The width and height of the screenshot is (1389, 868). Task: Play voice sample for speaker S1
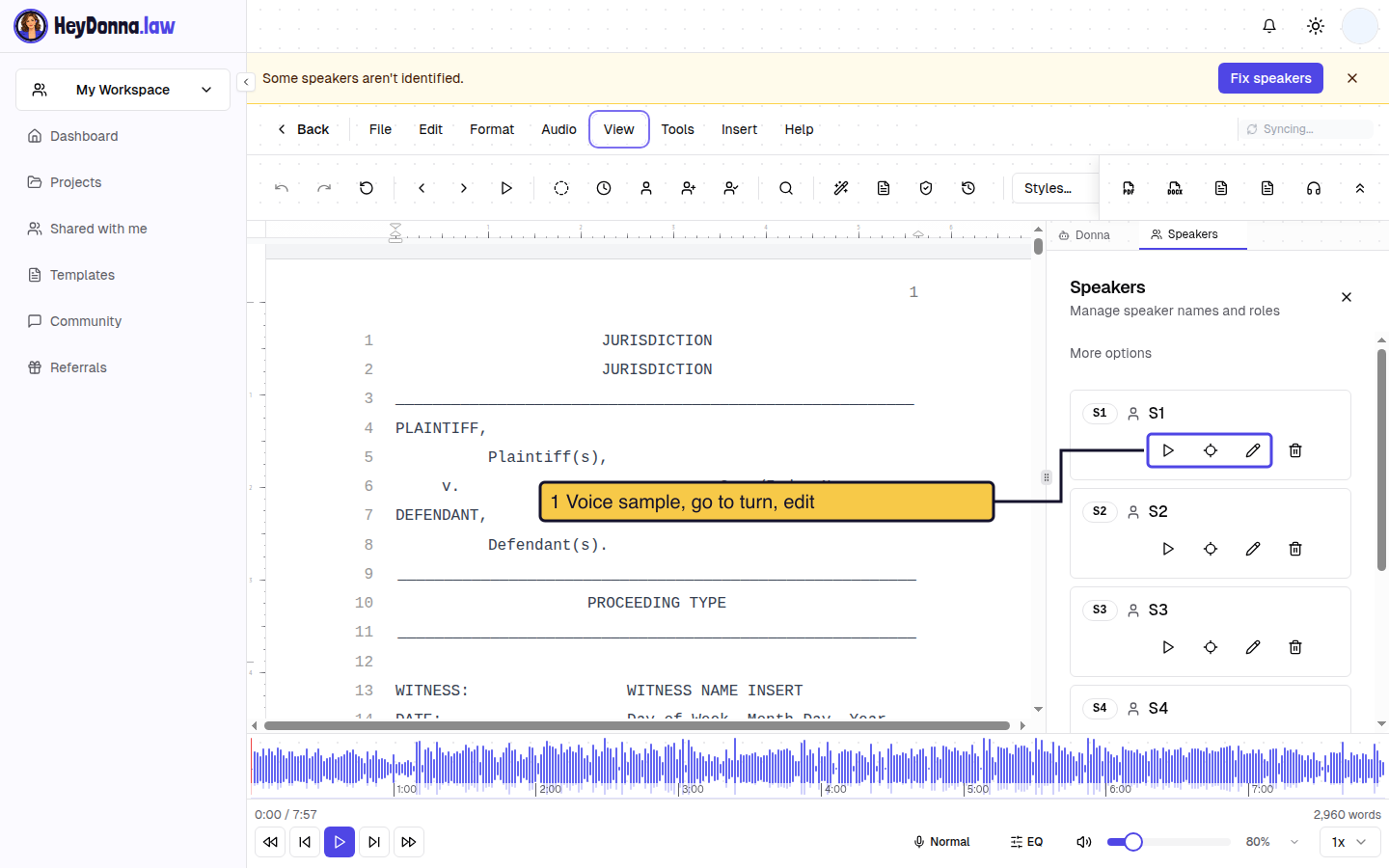(1168, 450)
